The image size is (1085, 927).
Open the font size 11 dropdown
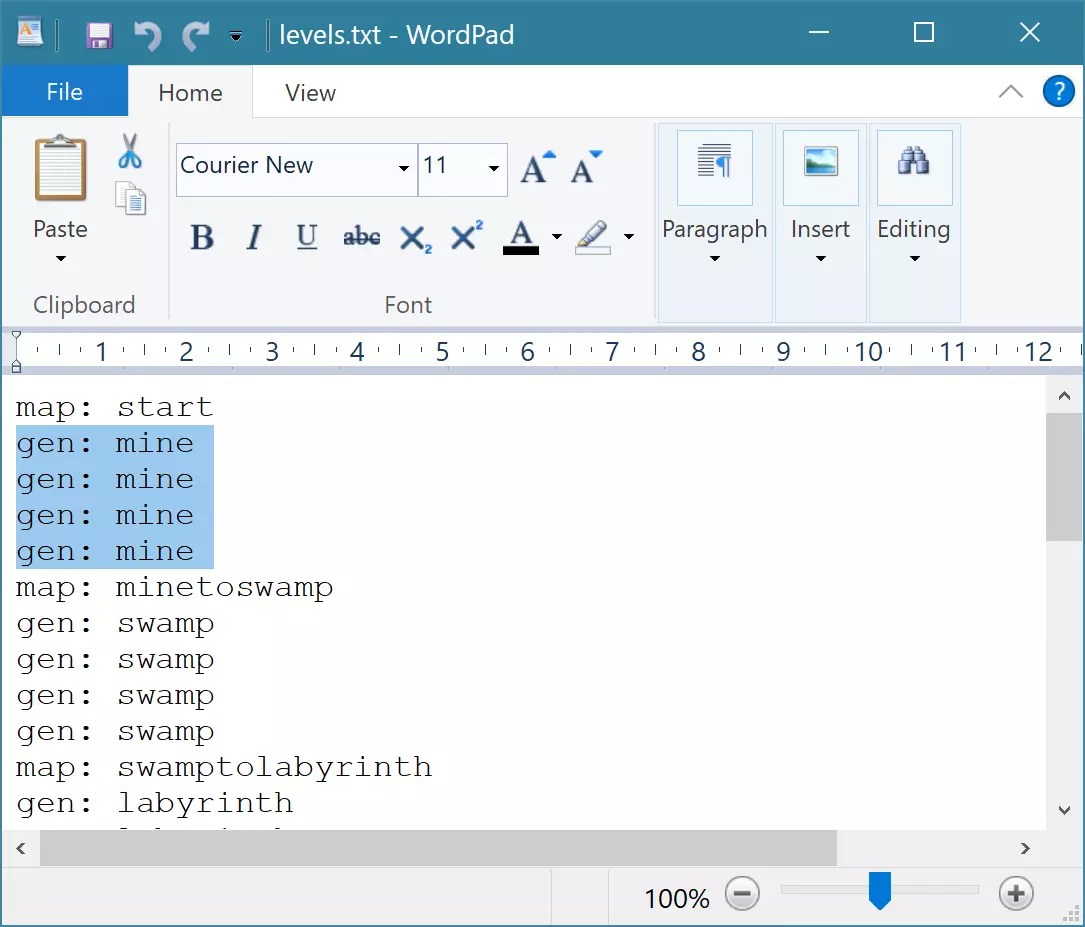[494, 168]
